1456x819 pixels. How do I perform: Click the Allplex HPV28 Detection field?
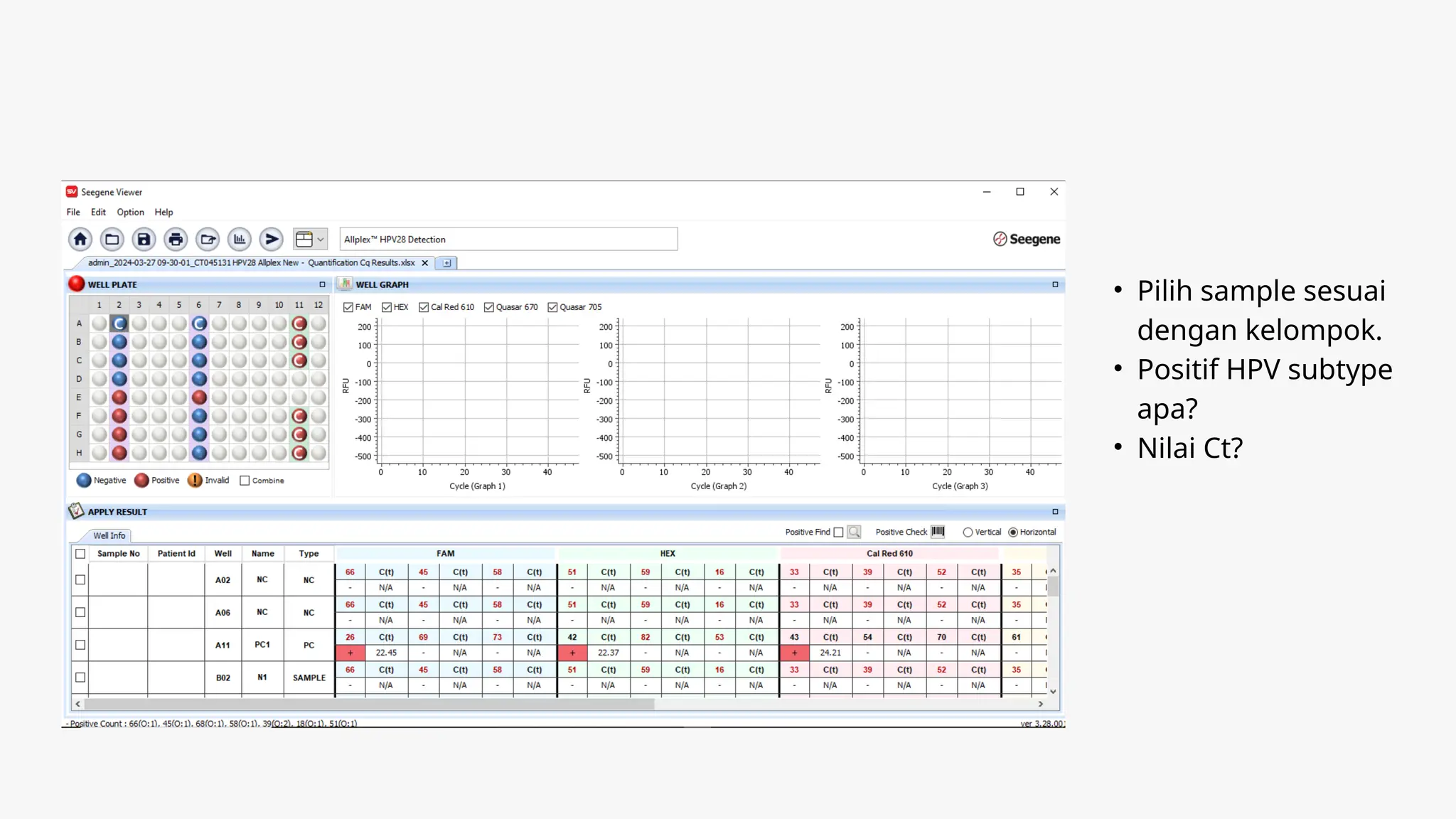click(x=508, y=240)
